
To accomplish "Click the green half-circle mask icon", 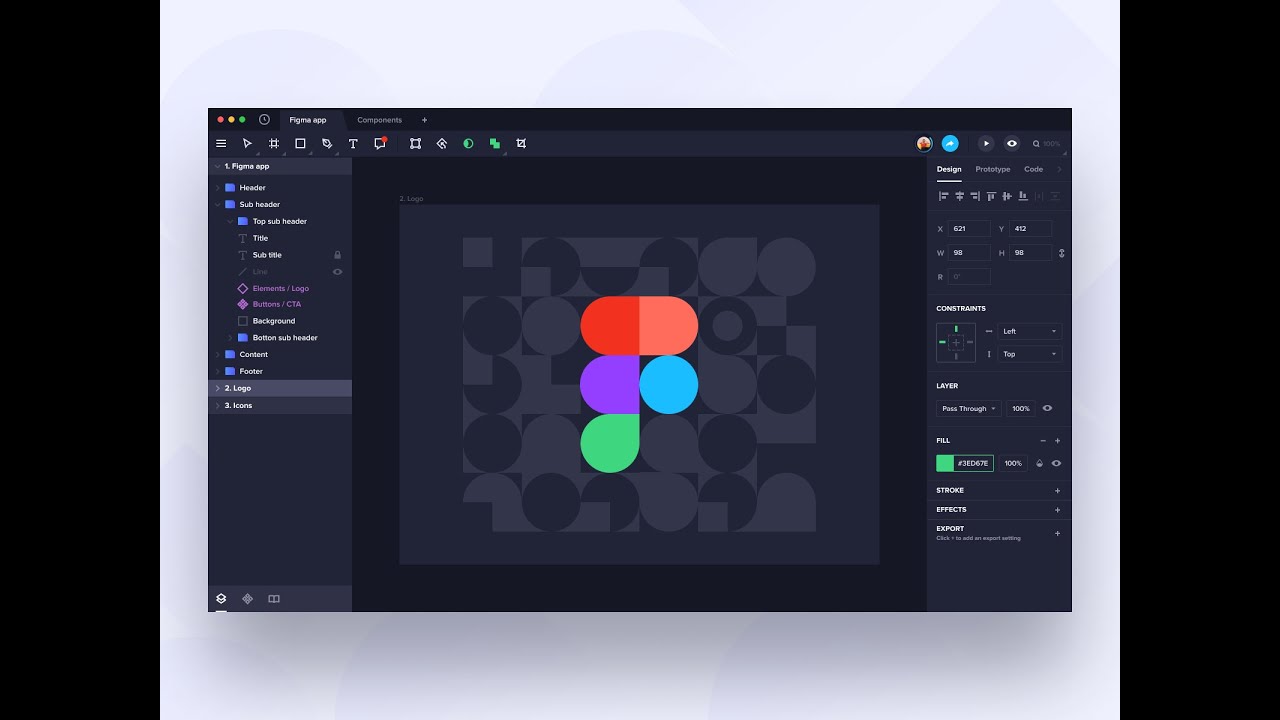I will coord(468,144).
